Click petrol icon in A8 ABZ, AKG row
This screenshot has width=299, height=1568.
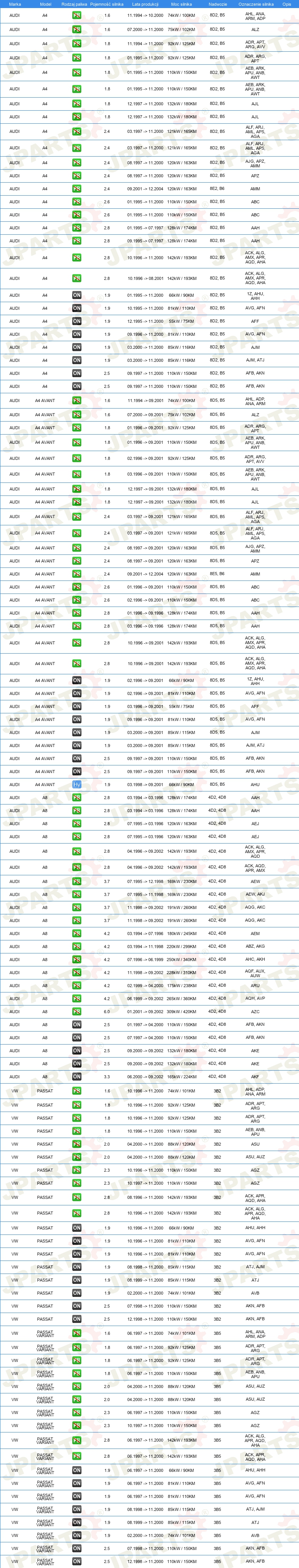pyautogui.click(x=76, y=947)
